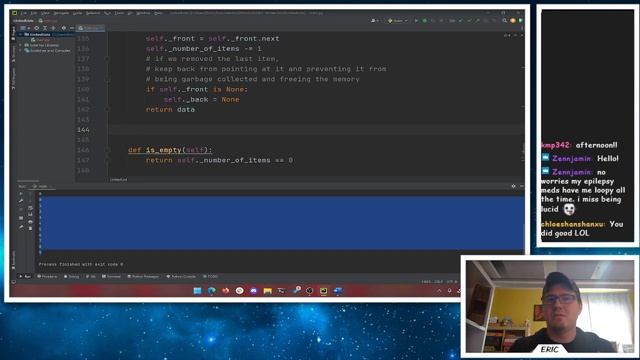Click the Debug bug icon in toolbar

pos(424,20)
